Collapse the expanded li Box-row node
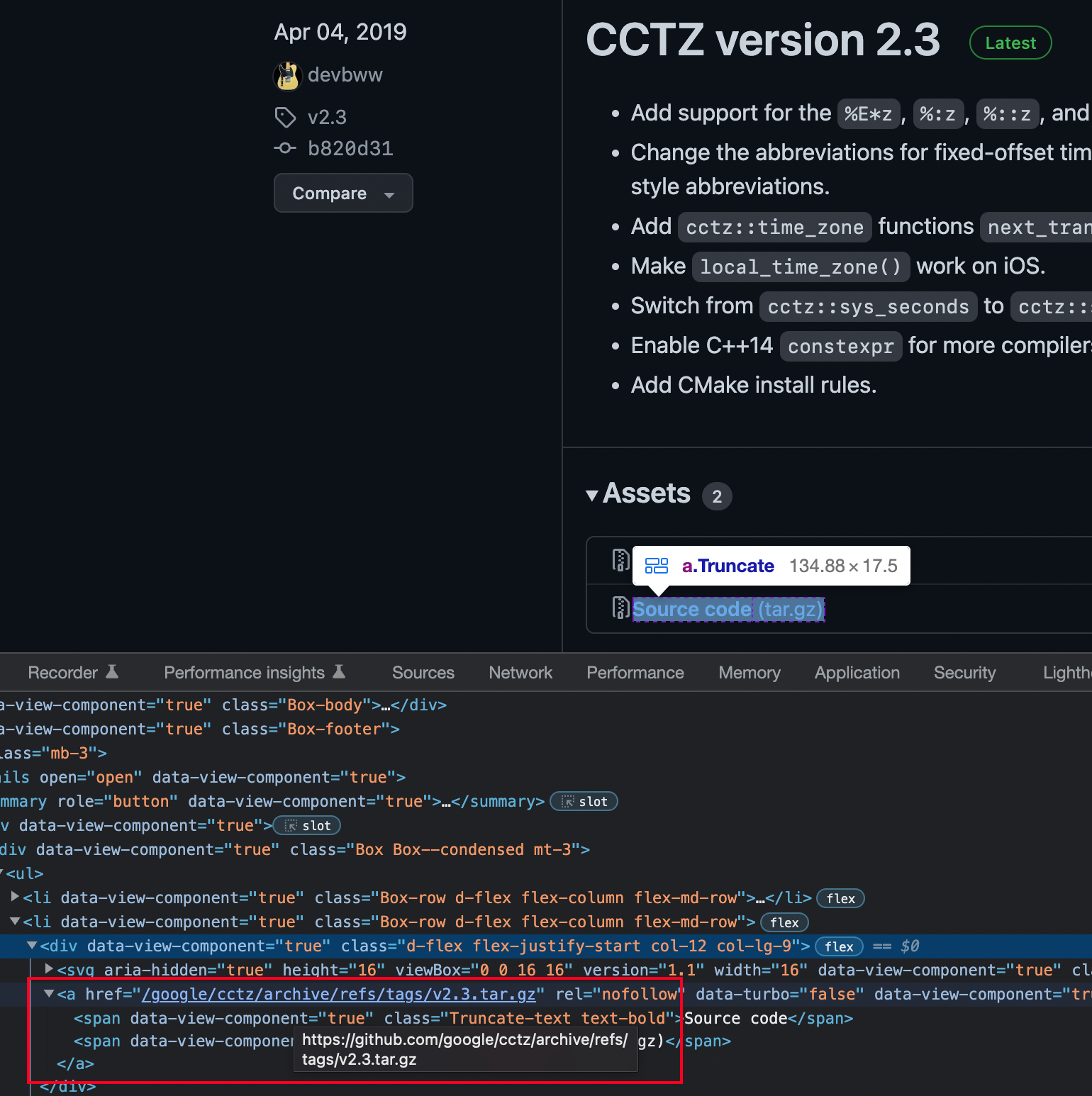This screenshot has width=1092, height=1096. (x=15, y=921)
